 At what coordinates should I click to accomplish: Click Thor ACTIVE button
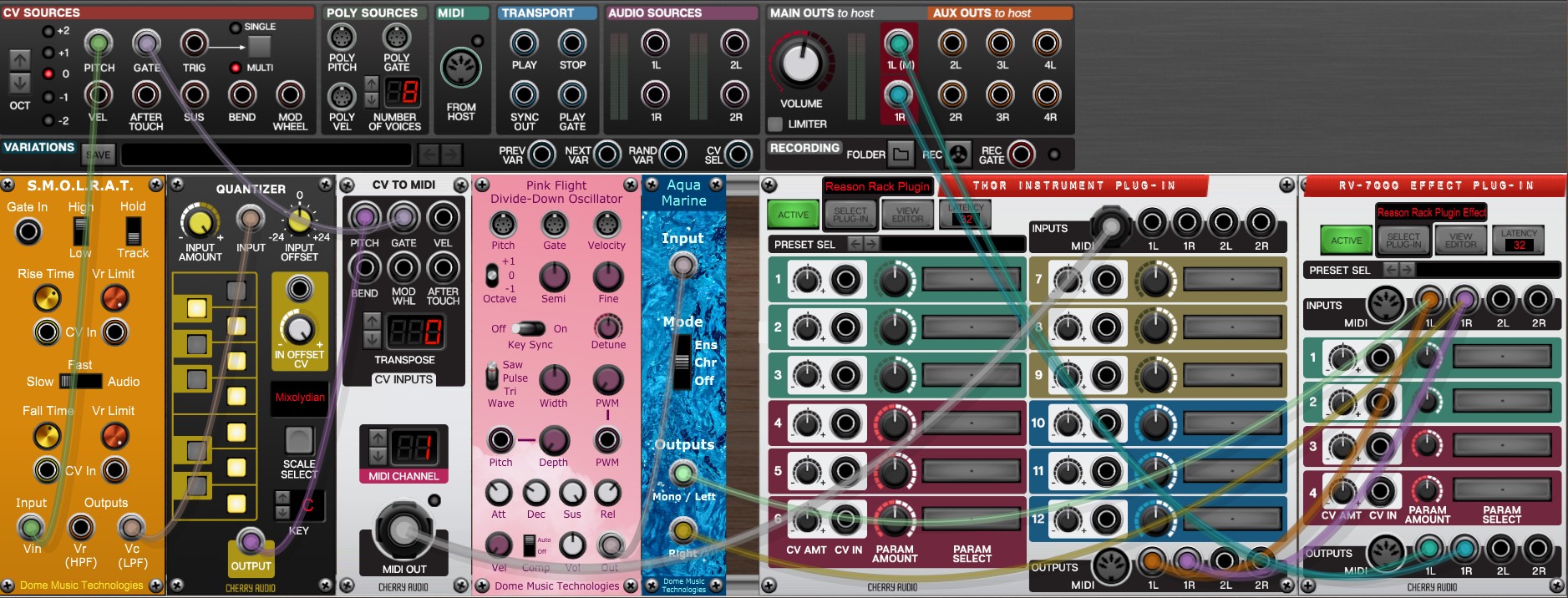[793, 215]
